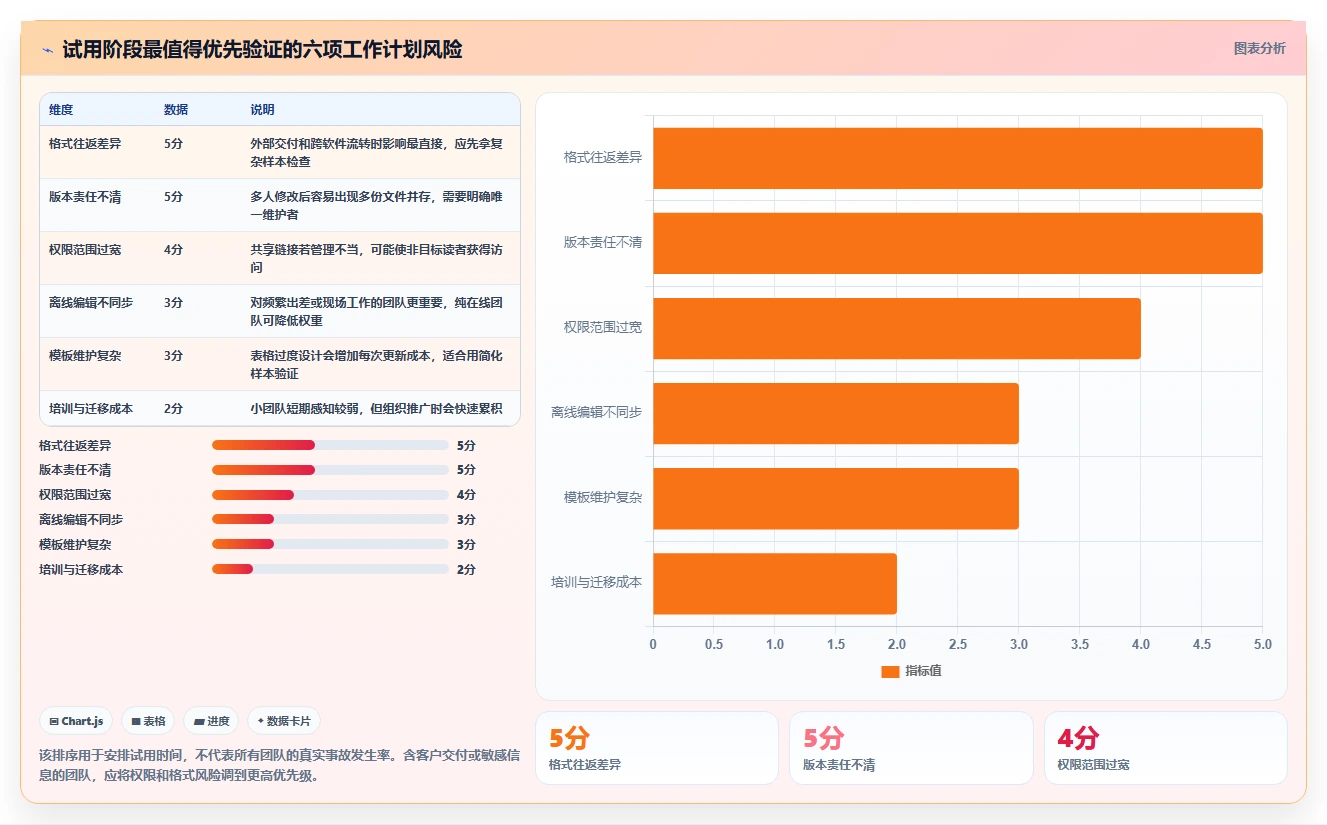Click the 2分 cell in the table

[173, 408]
